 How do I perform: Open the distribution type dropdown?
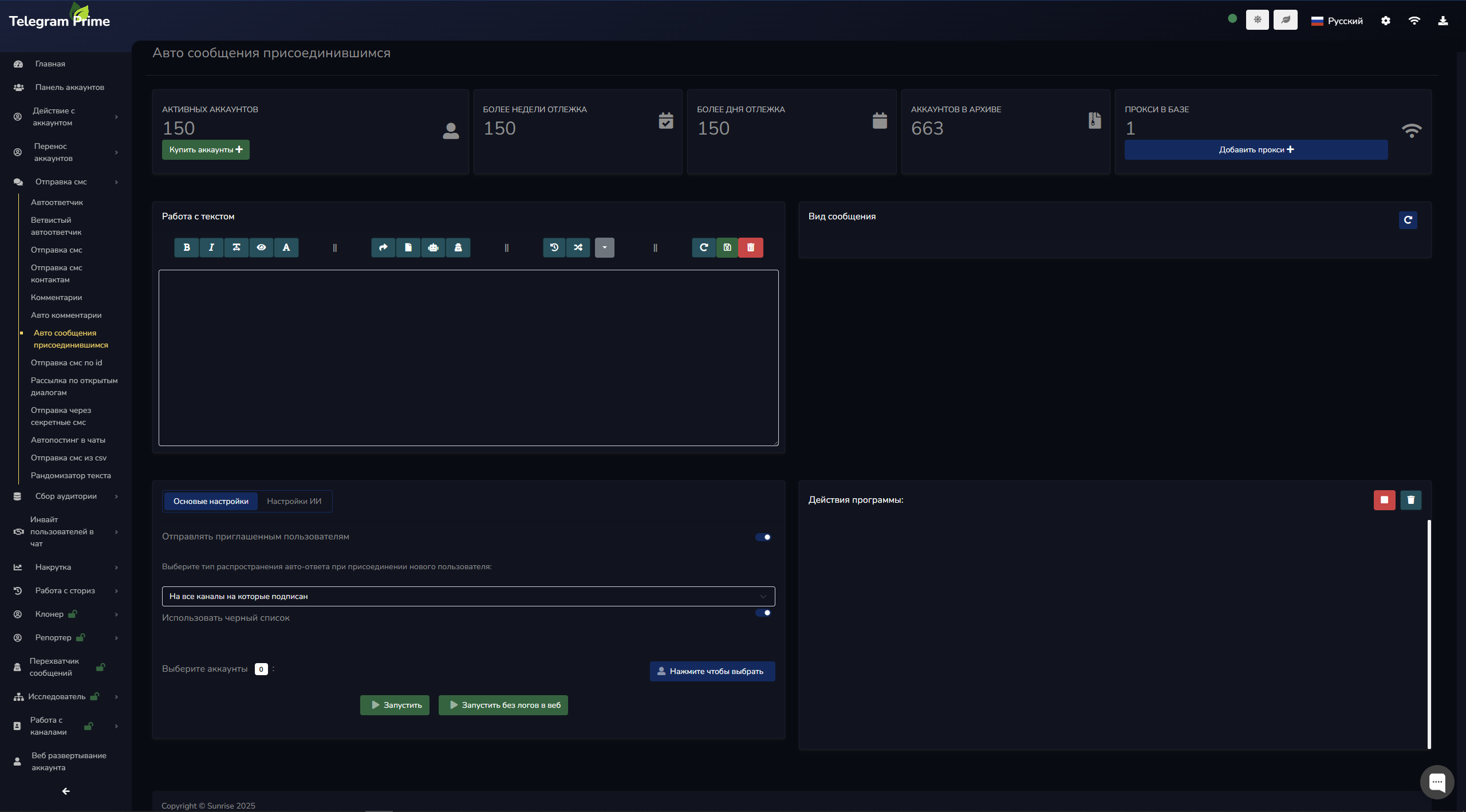point(468,596)
